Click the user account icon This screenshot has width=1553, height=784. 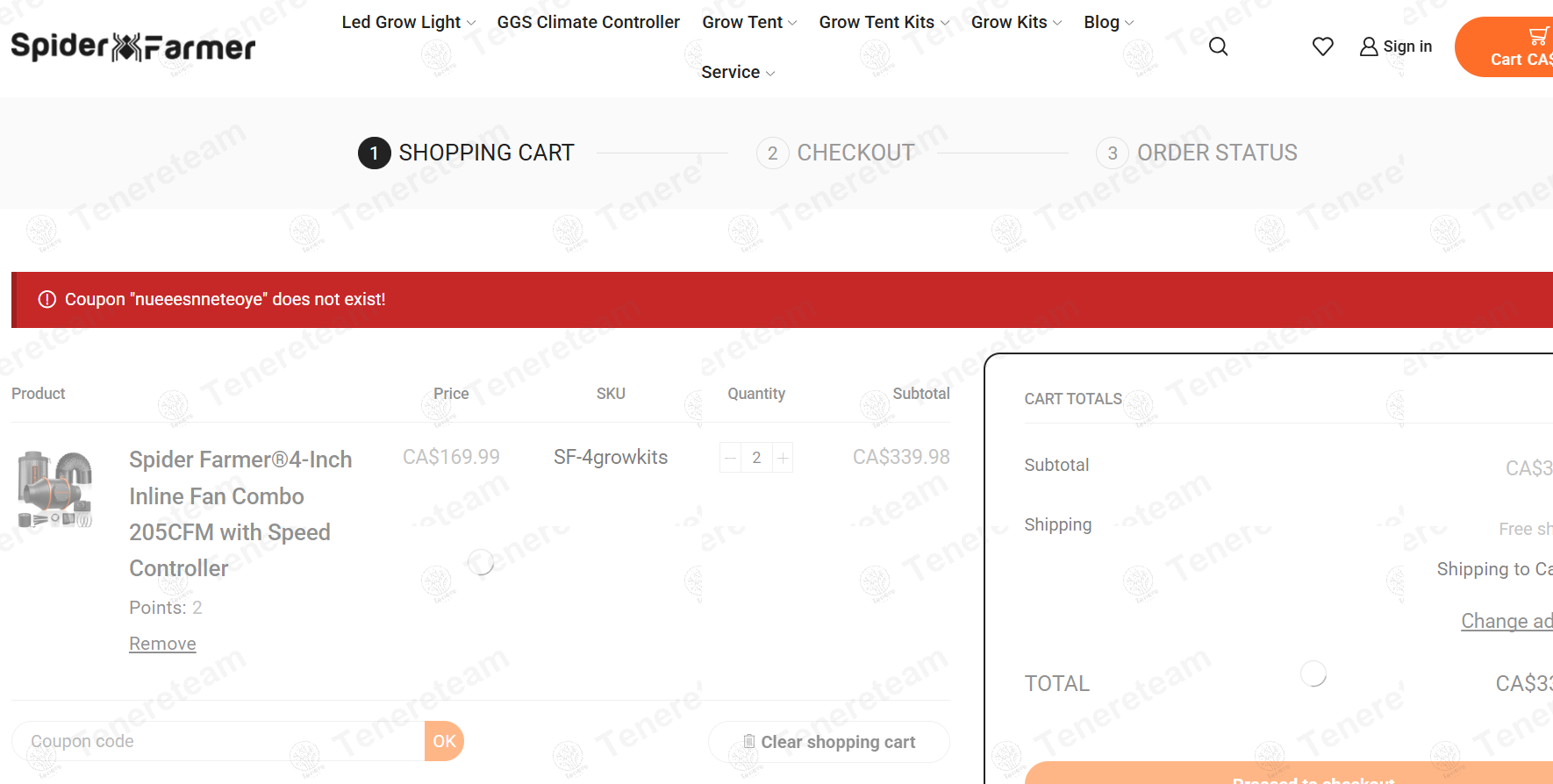pyautogui.click(x=1369, y=46)
